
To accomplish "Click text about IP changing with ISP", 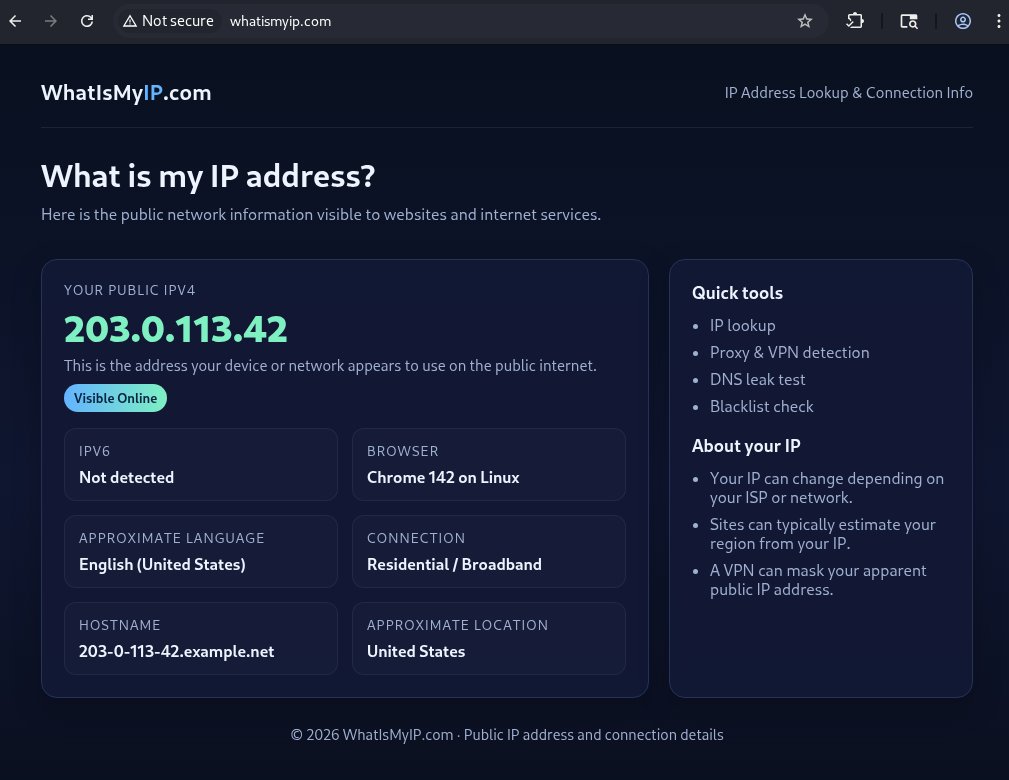I will [x=826, y=488].
